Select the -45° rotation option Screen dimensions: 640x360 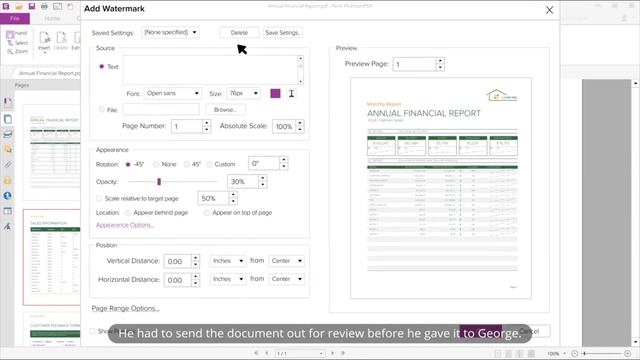click(128, 164)
